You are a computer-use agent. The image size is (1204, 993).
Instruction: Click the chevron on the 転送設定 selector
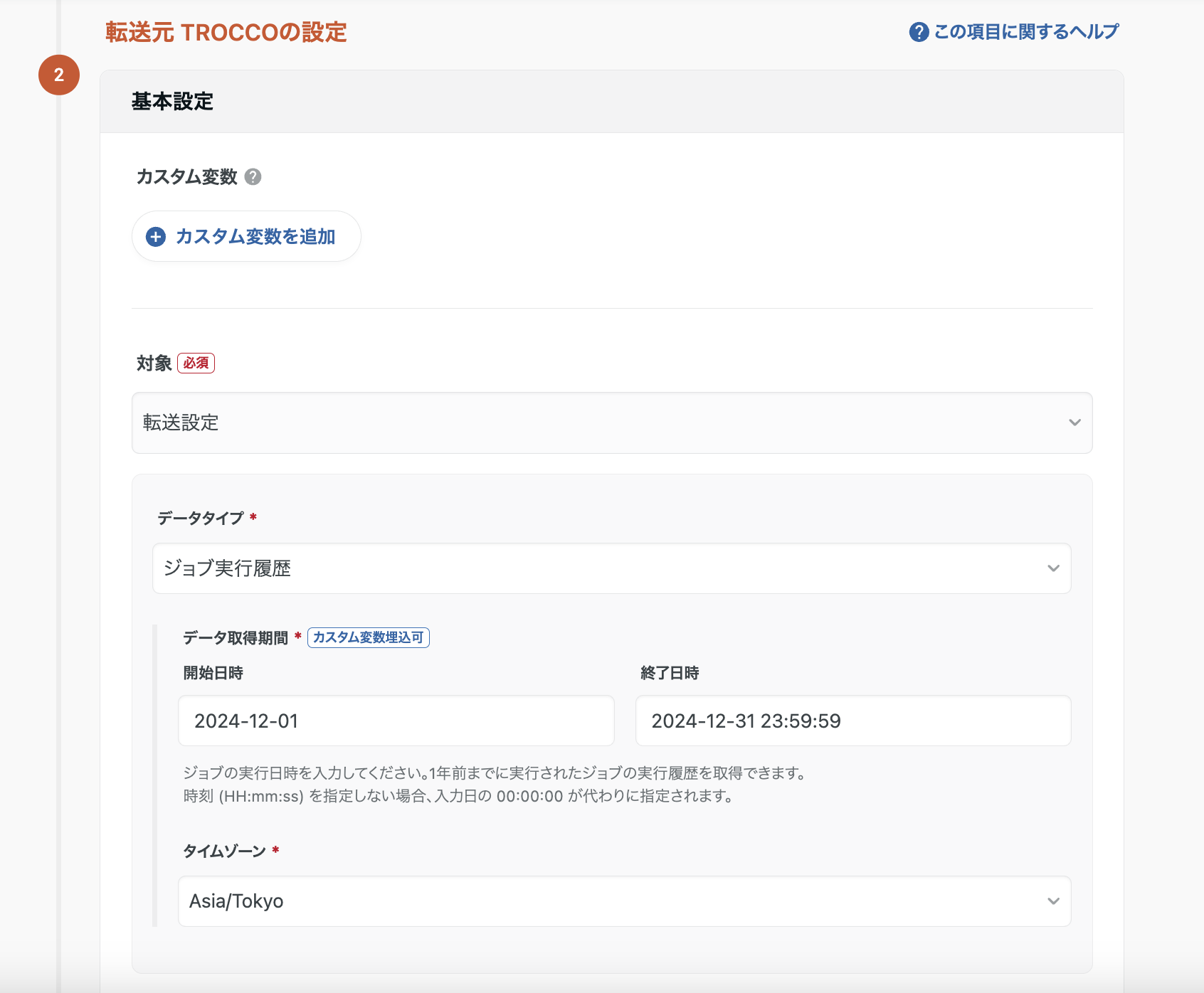[x=1073, y=423]
